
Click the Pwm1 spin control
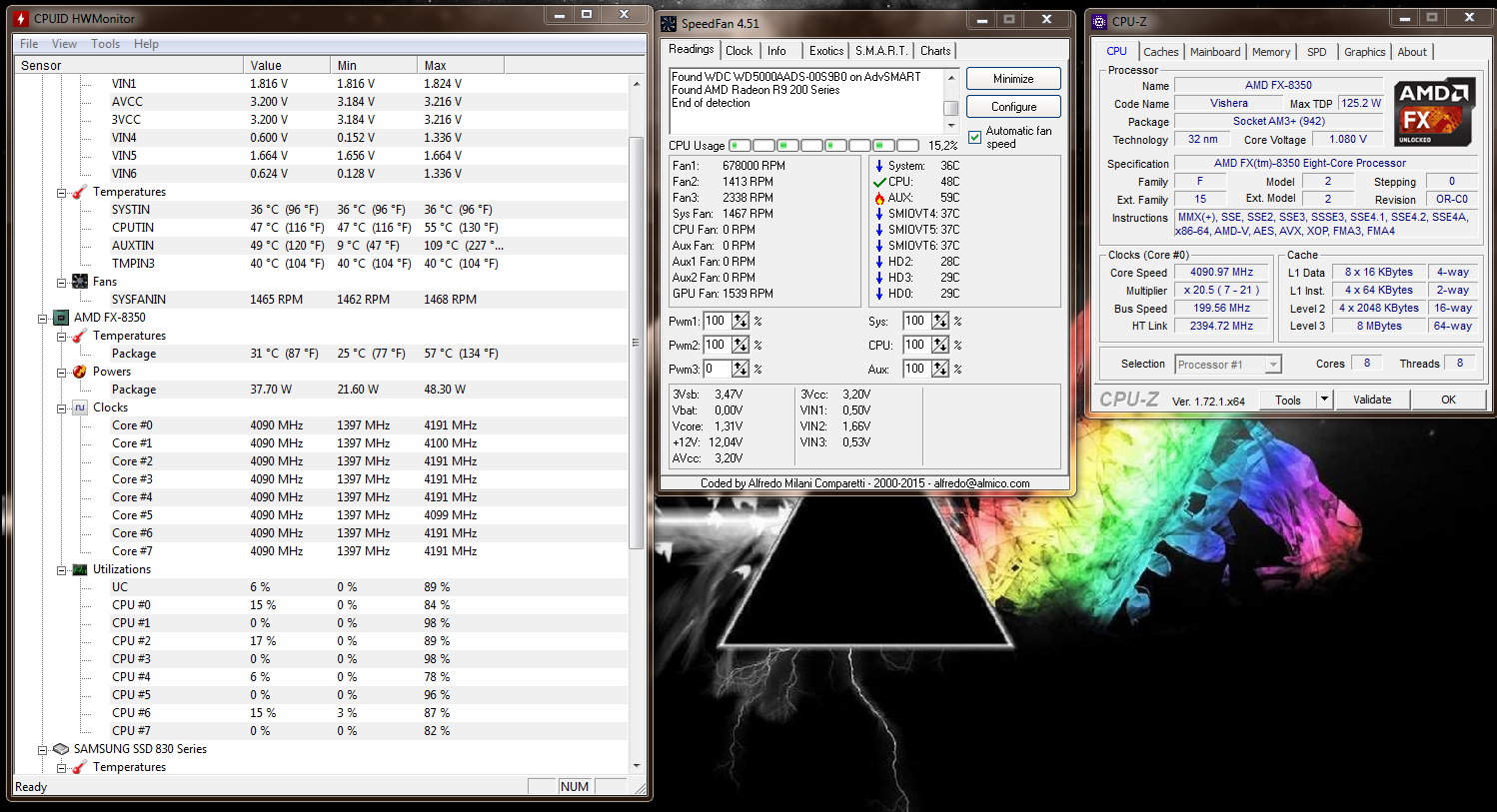(x=741, y=321)
